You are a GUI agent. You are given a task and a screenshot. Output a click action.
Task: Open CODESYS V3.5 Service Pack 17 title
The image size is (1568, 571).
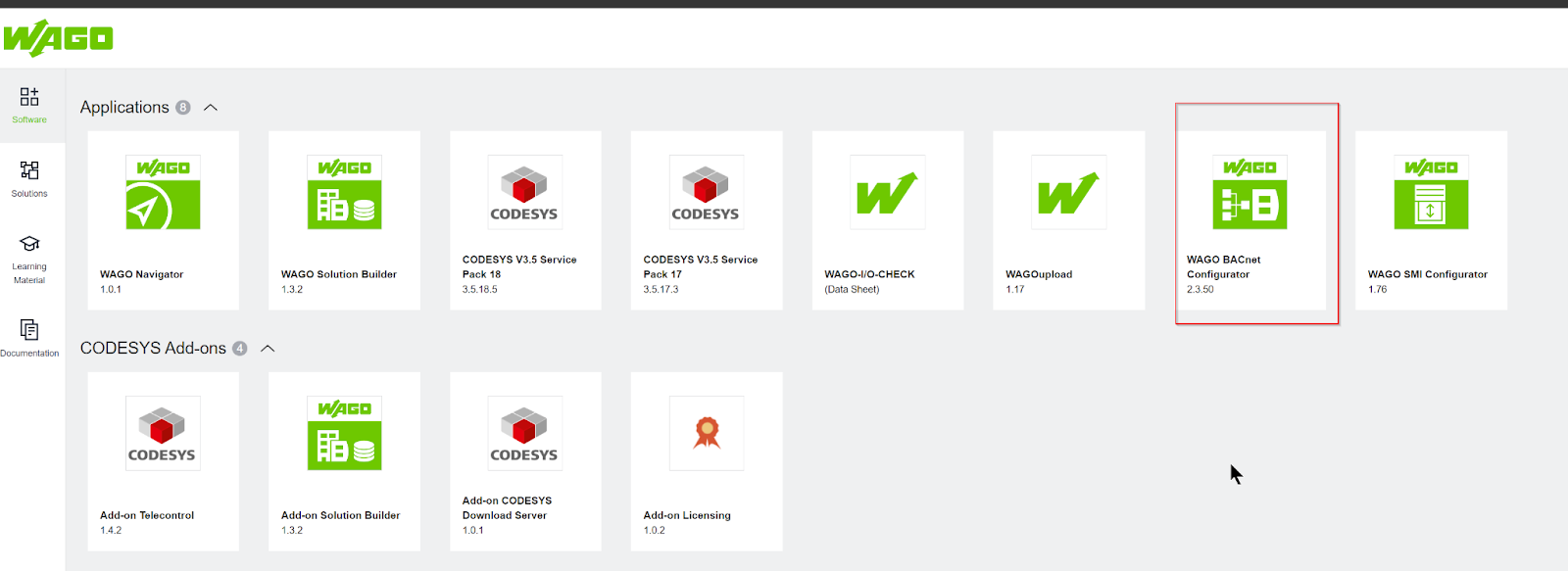coord(701,267)
